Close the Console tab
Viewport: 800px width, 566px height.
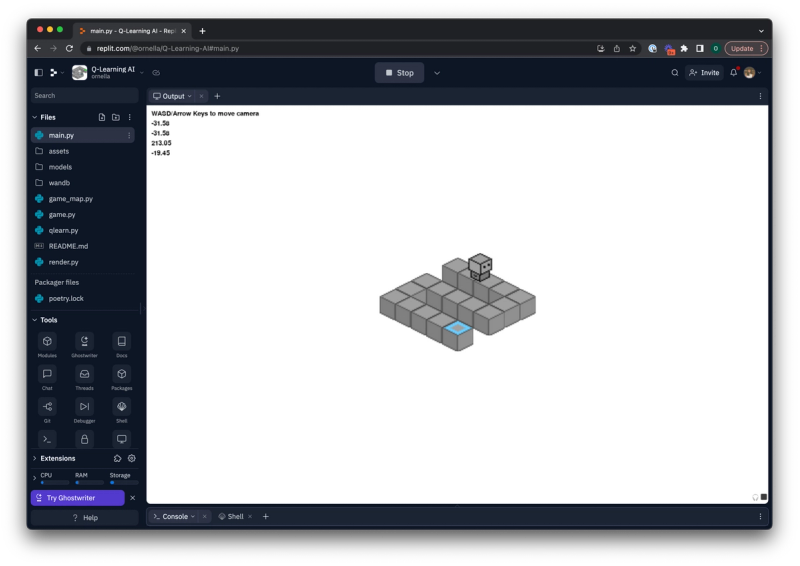click(x=205, y=516)
